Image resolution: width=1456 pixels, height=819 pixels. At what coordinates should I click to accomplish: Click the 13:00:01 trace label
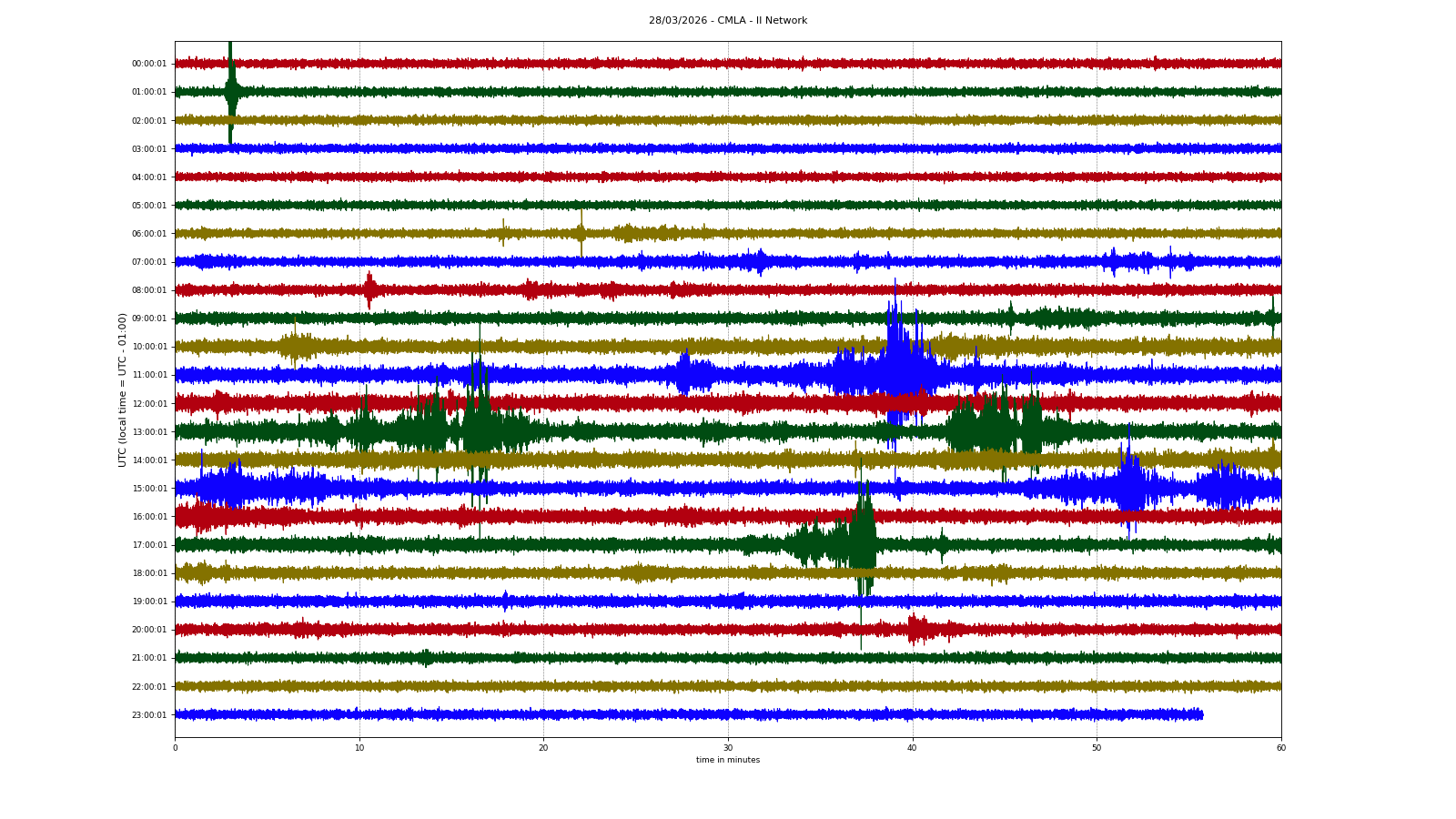click(149, 432)
